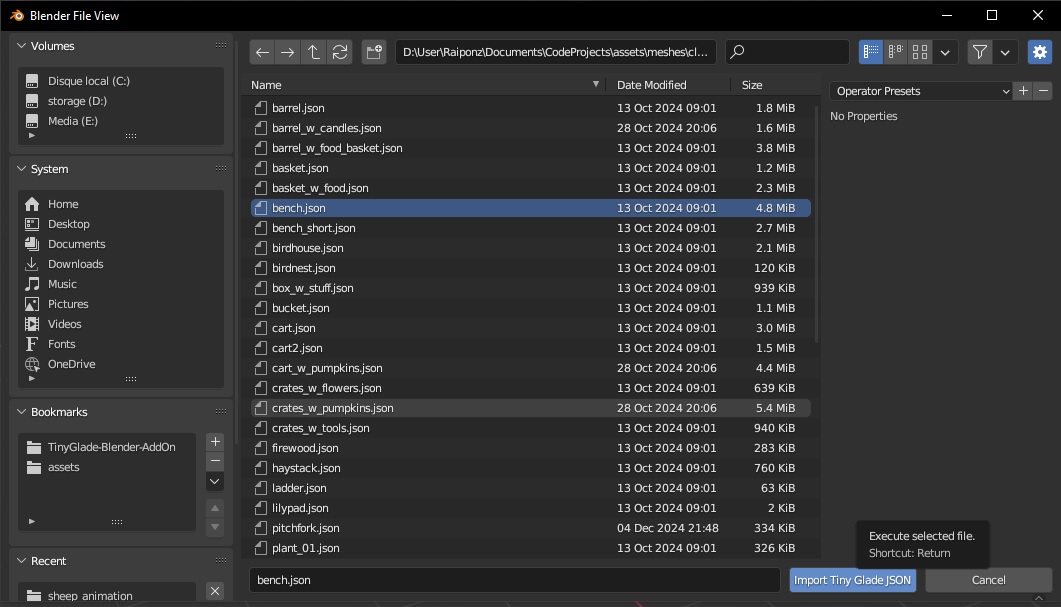This screenshot has width=1061, height=607.
Task: Click the file list vertical scrollbar
Action: (817, 223)
